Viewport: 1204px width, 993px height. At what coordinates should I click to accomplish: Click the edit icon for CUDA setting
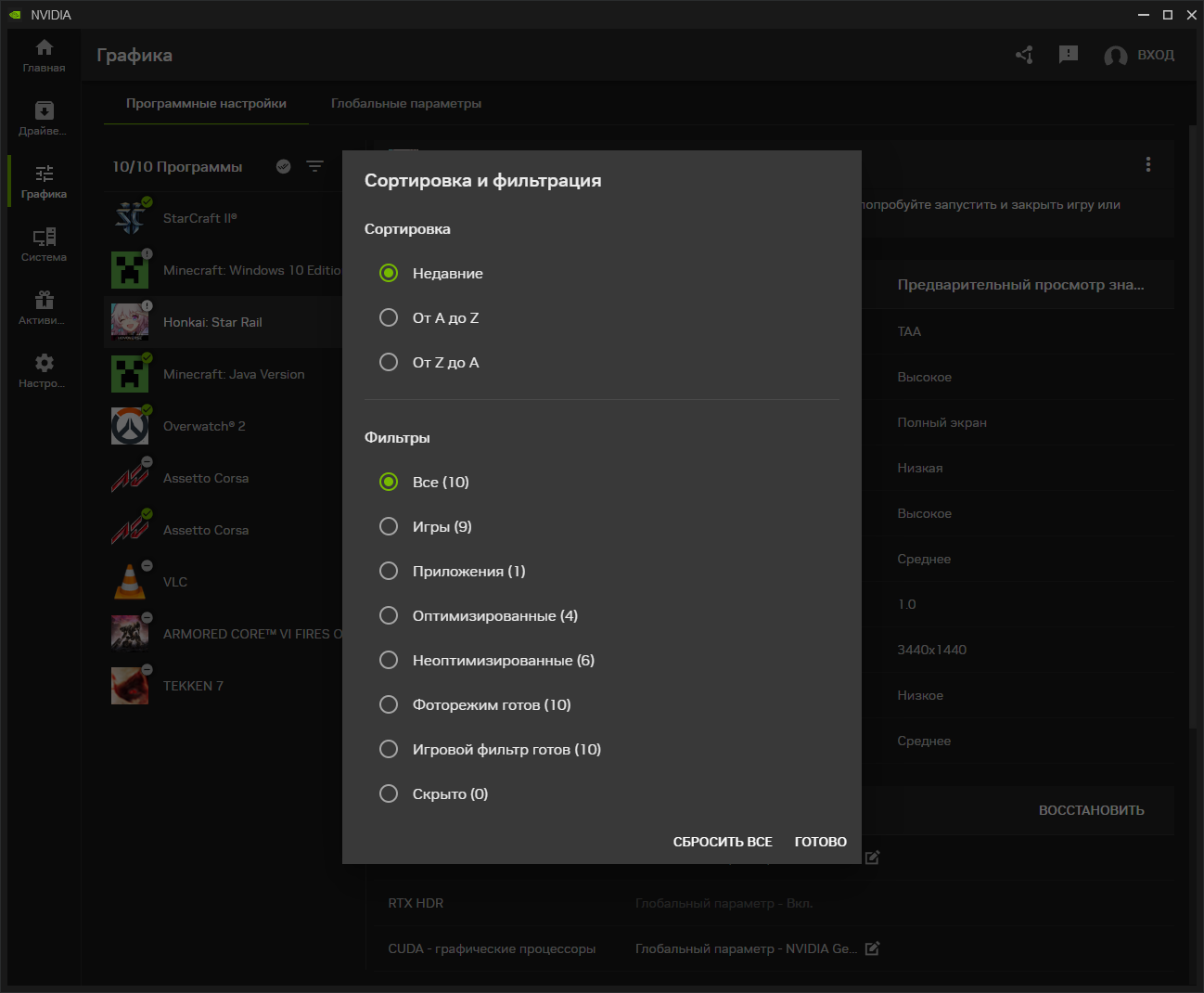click(872, 948)
